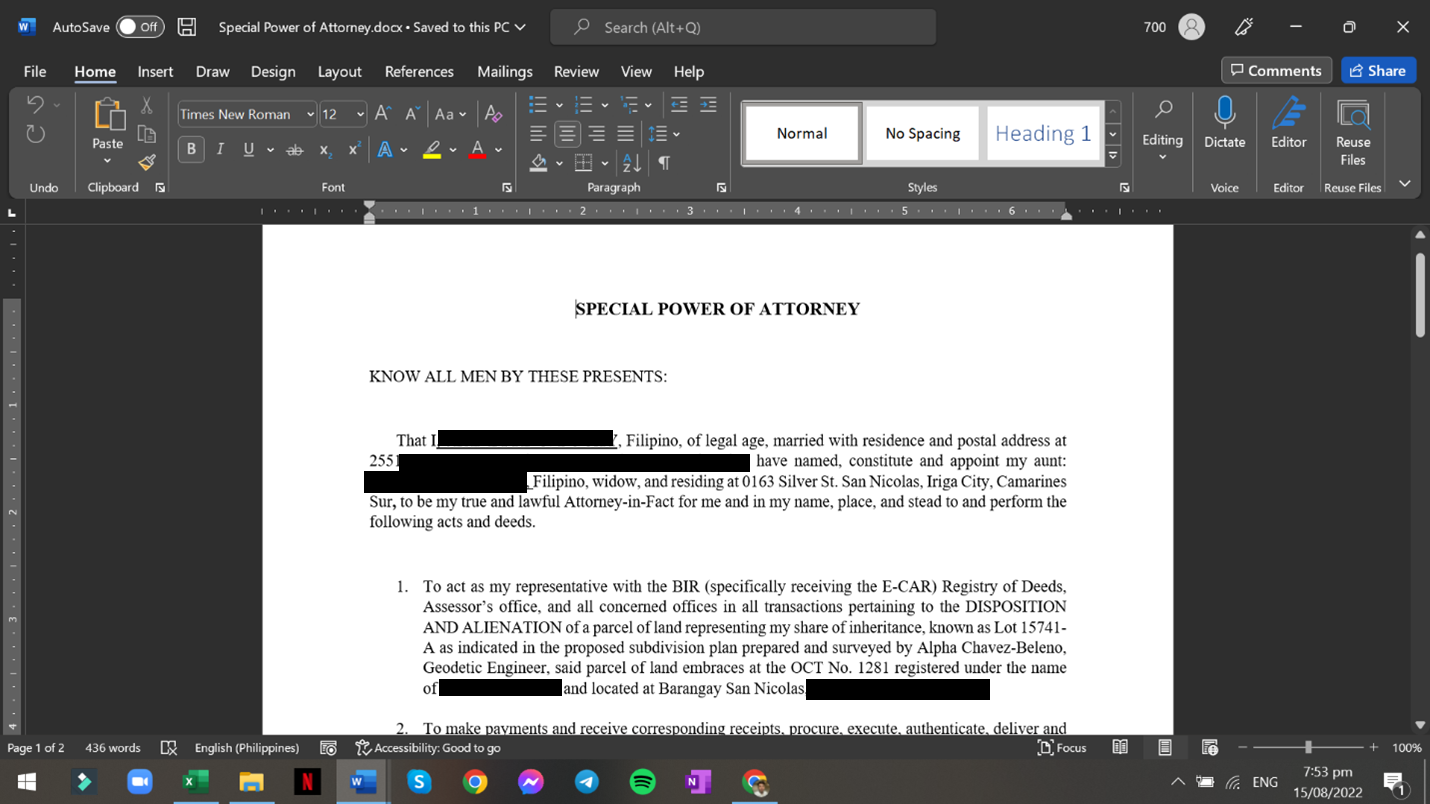Collapse the ribbon with the chevron

click(x=1404, y=184)
